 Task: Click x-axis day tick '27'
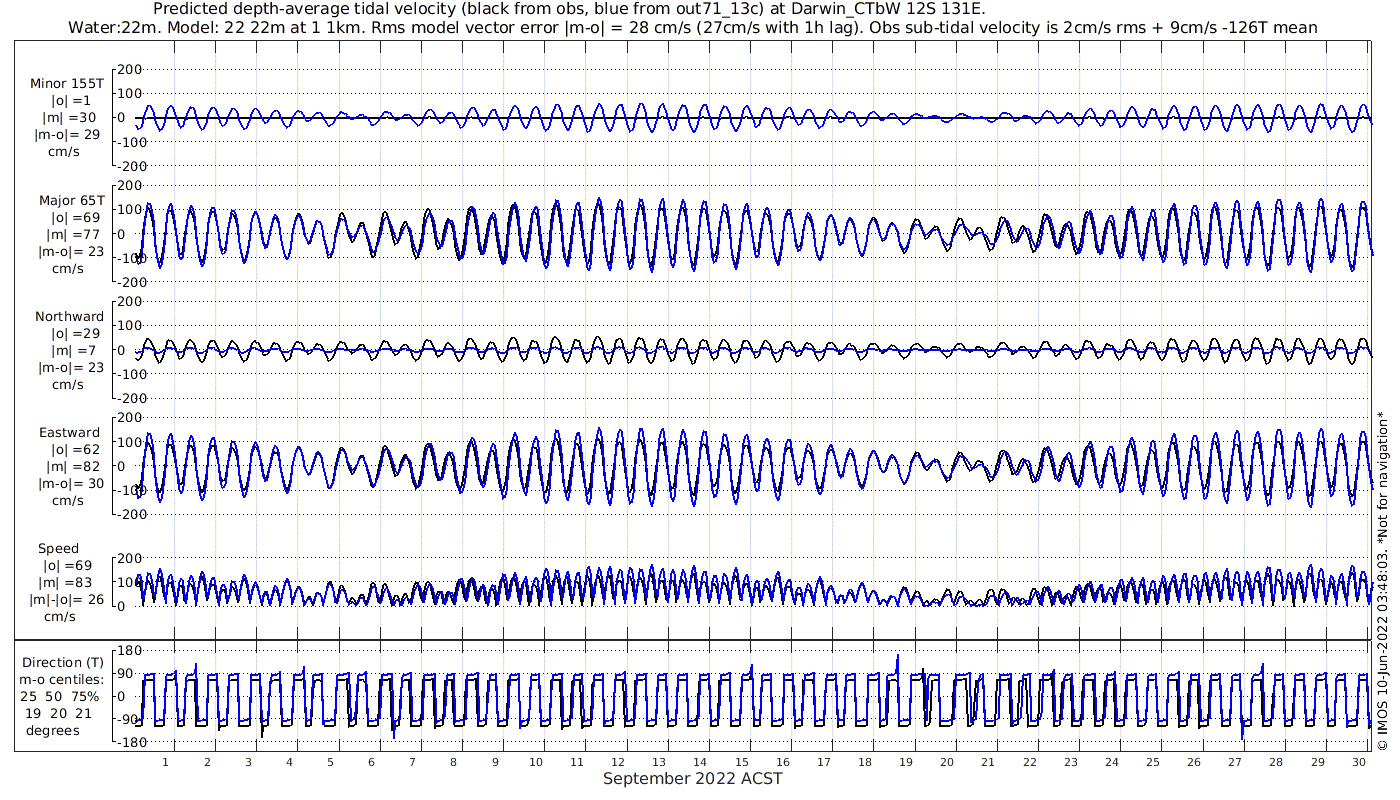[x=1235, y=762]
